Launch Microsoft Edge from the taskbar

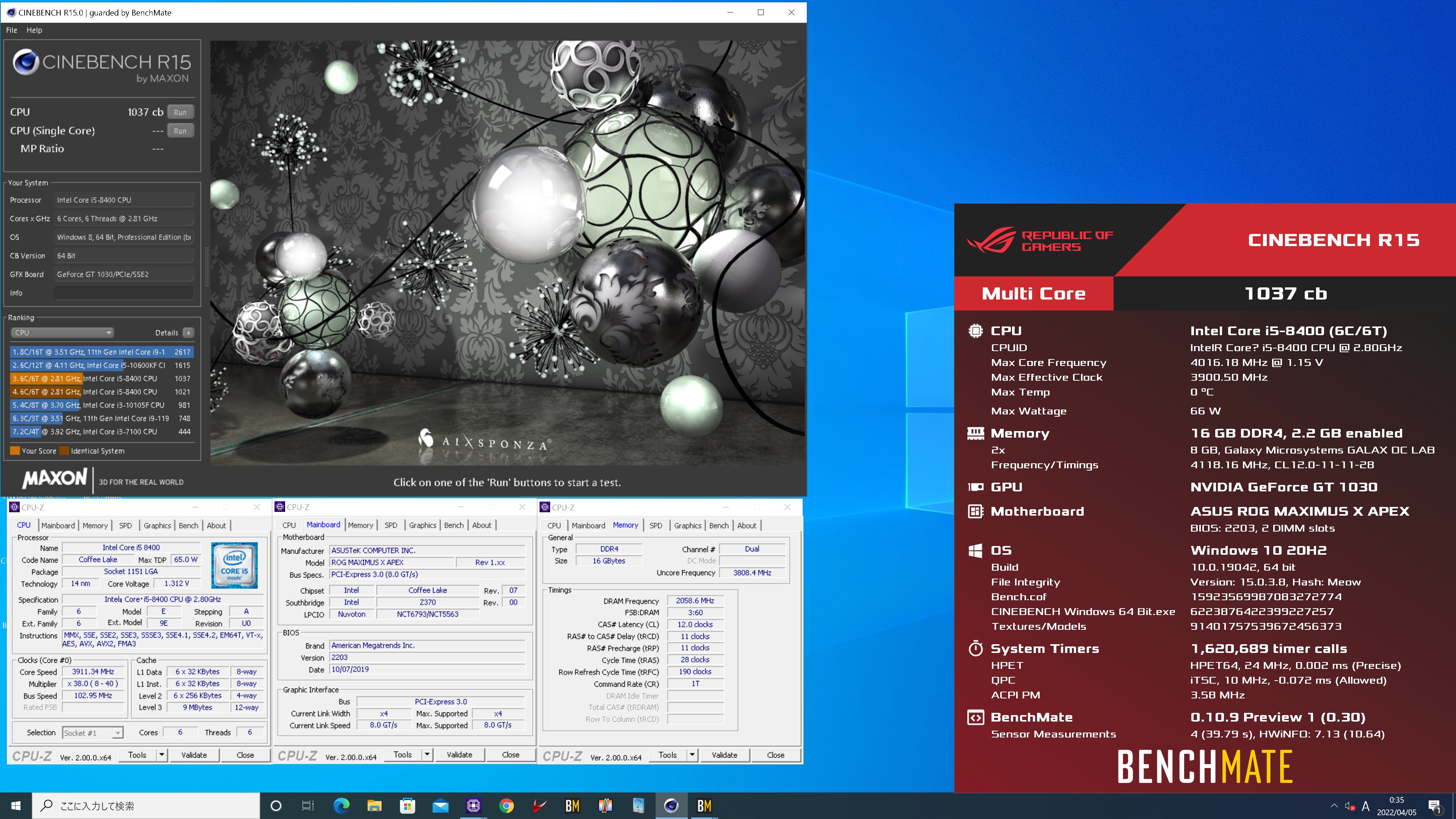click(x=341, y=805)
